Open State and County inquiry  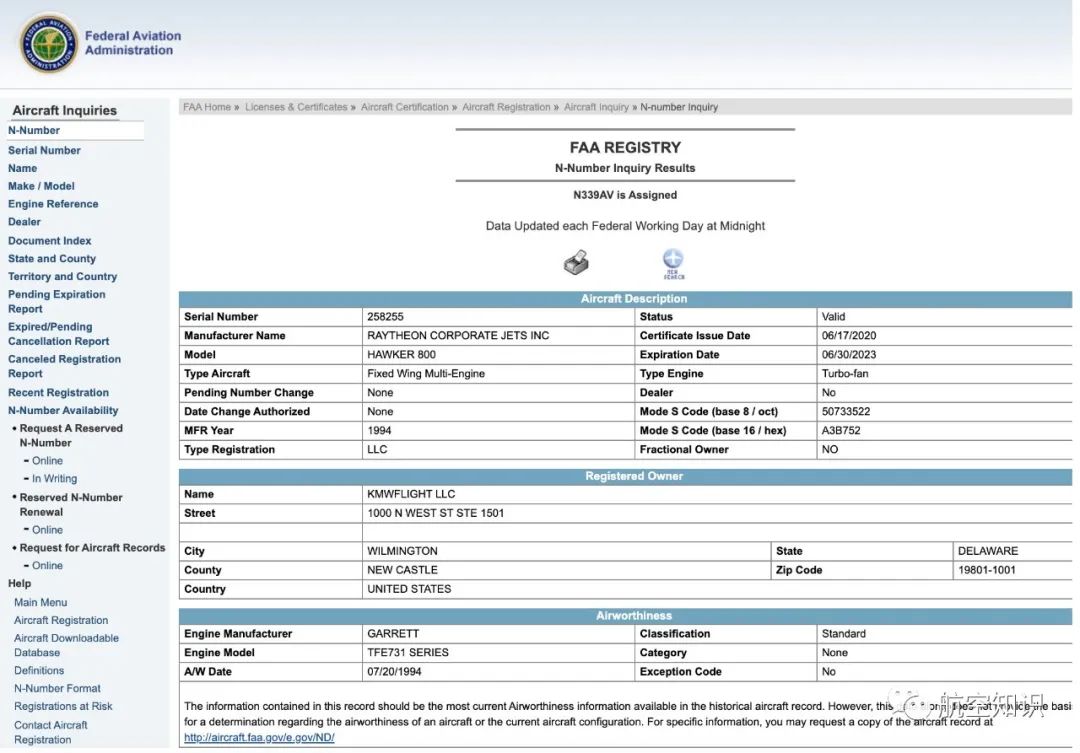click(52, 258)
